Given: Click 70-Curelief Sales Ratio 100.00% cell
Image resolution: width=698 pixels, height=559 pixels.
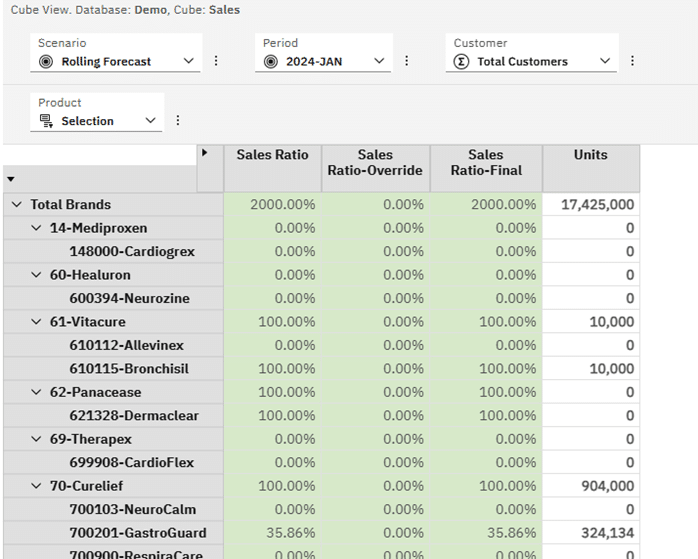Looking at the screenshot, I should [272, 486].
